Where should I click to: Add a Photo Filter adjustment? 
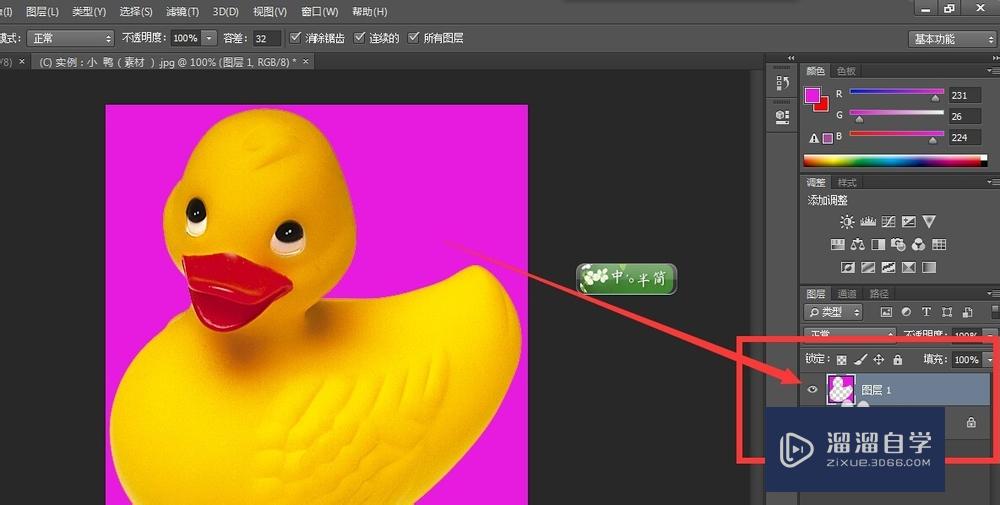pos(899,244)
